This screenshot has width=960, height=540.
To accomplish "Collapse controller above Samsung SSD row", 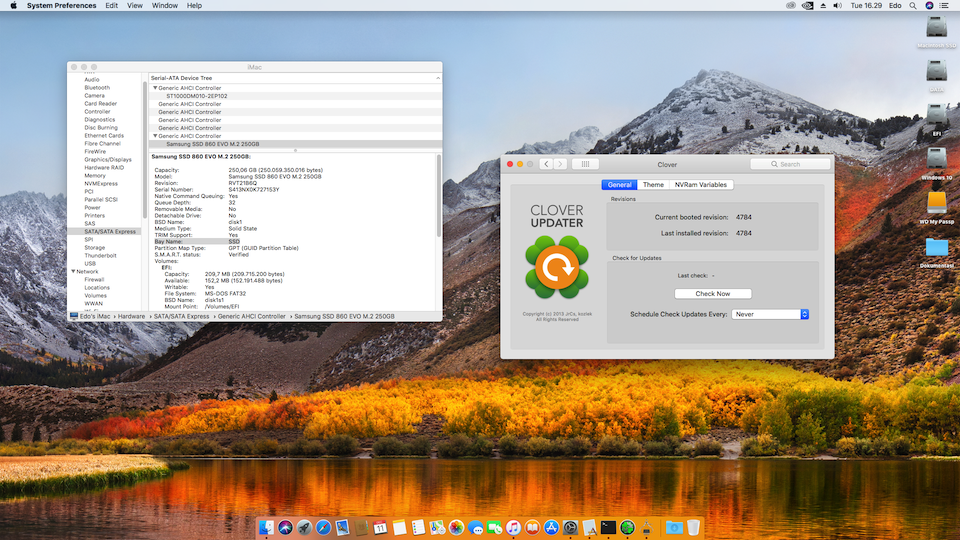I will [155, 136].
